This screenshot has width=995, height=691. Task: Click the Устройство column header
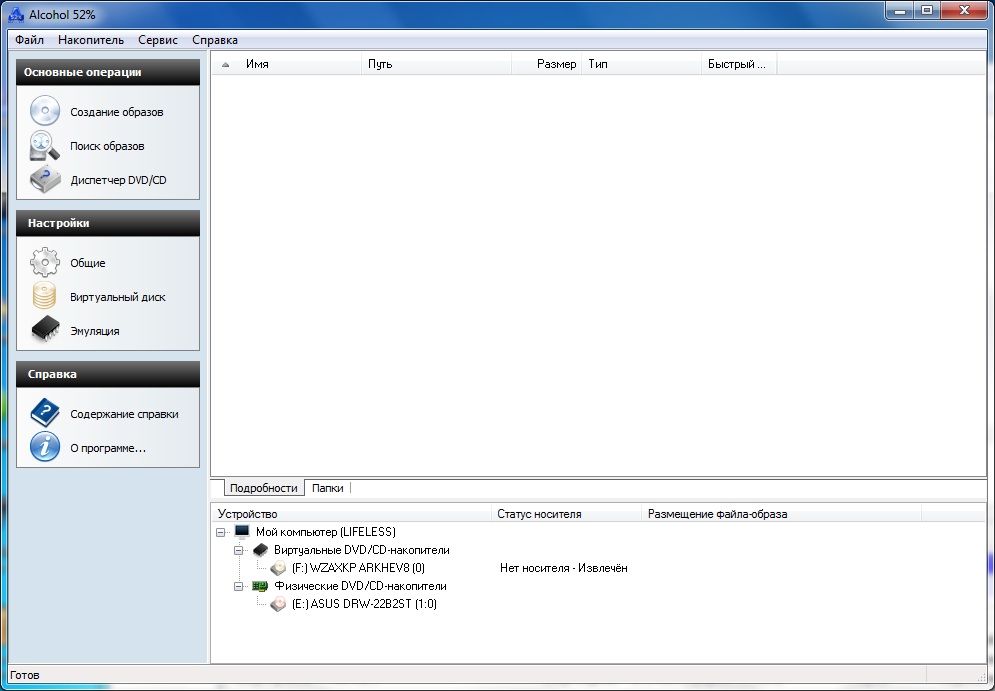coord(352,514)
